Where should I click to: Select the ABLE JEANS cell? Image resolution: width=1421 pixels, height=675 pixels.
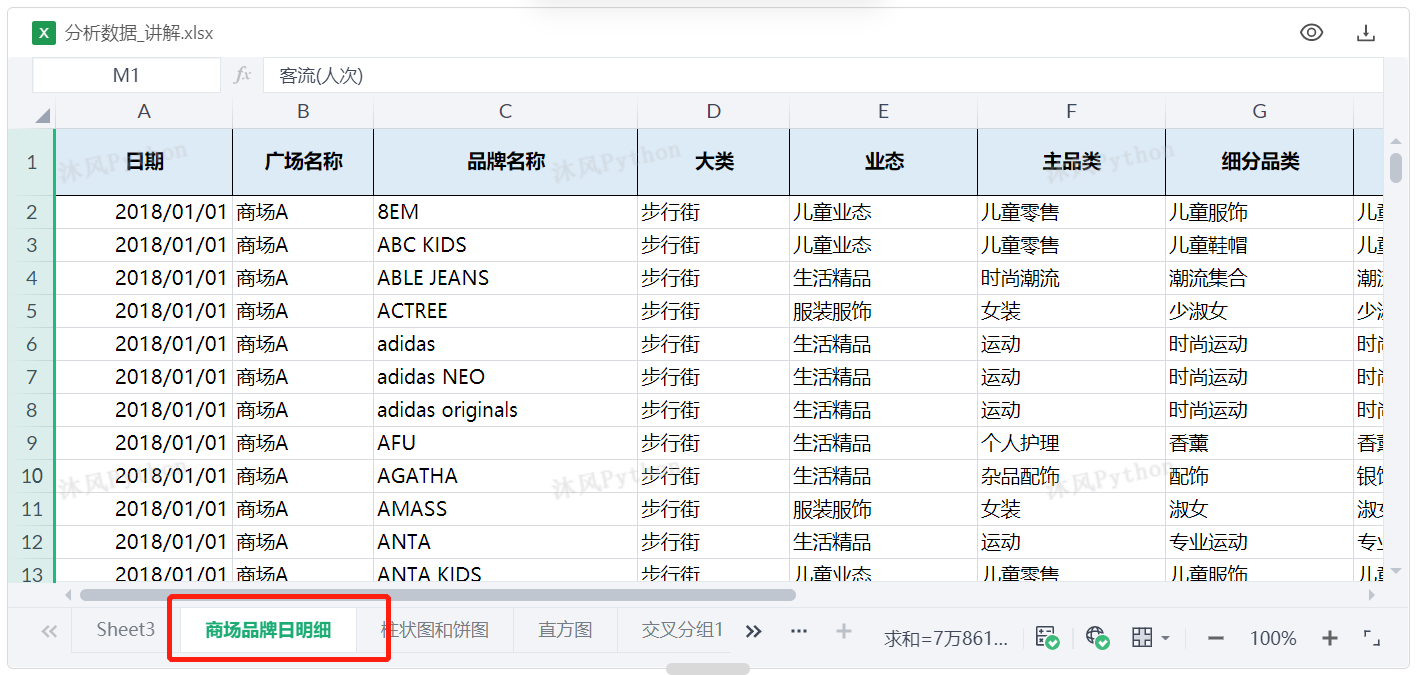click(505, 278)
